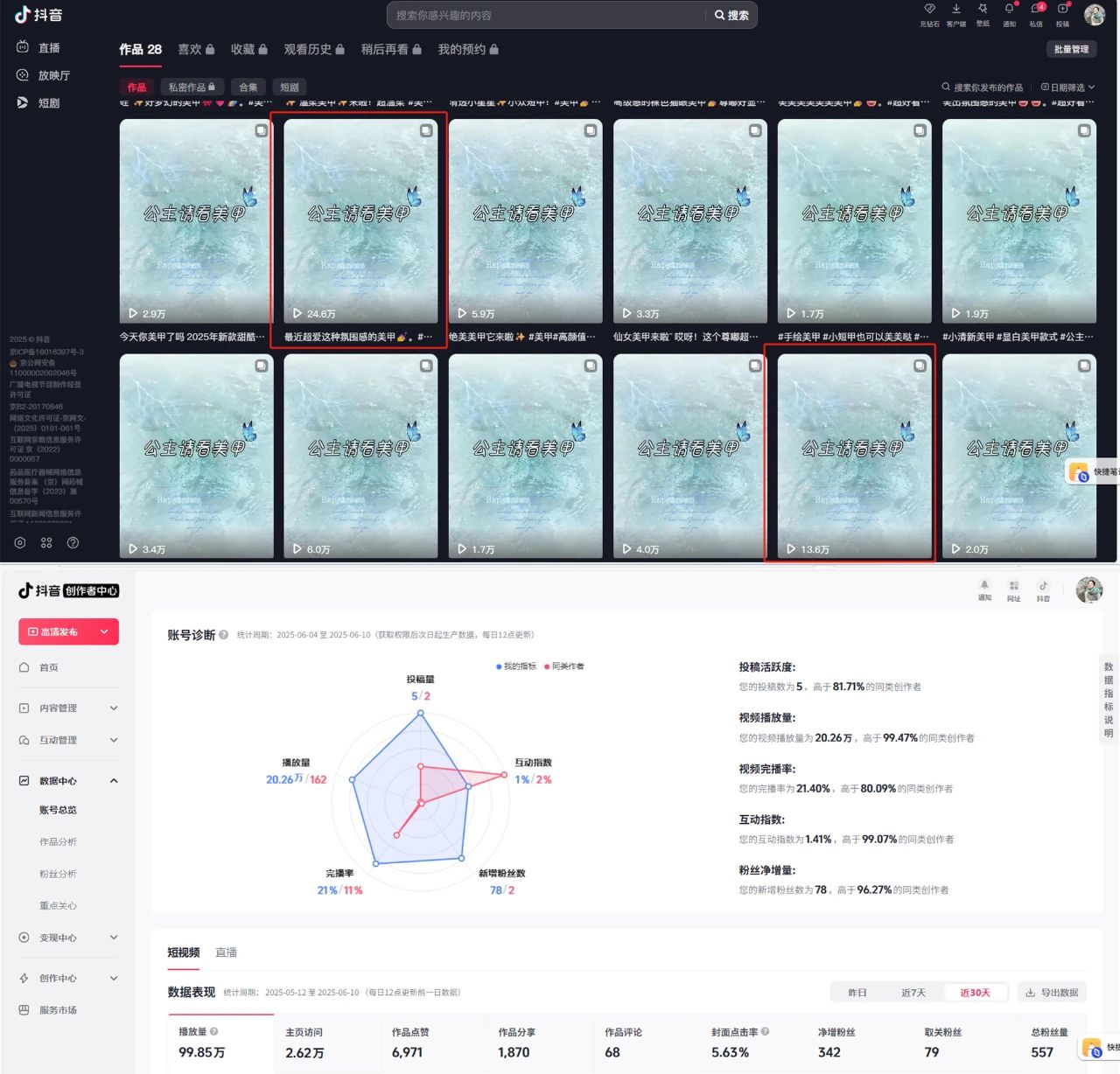Click the 投稿 upload icon
The width and height of the screenshot is (1120, 1074).
(x=1062, y=10)
